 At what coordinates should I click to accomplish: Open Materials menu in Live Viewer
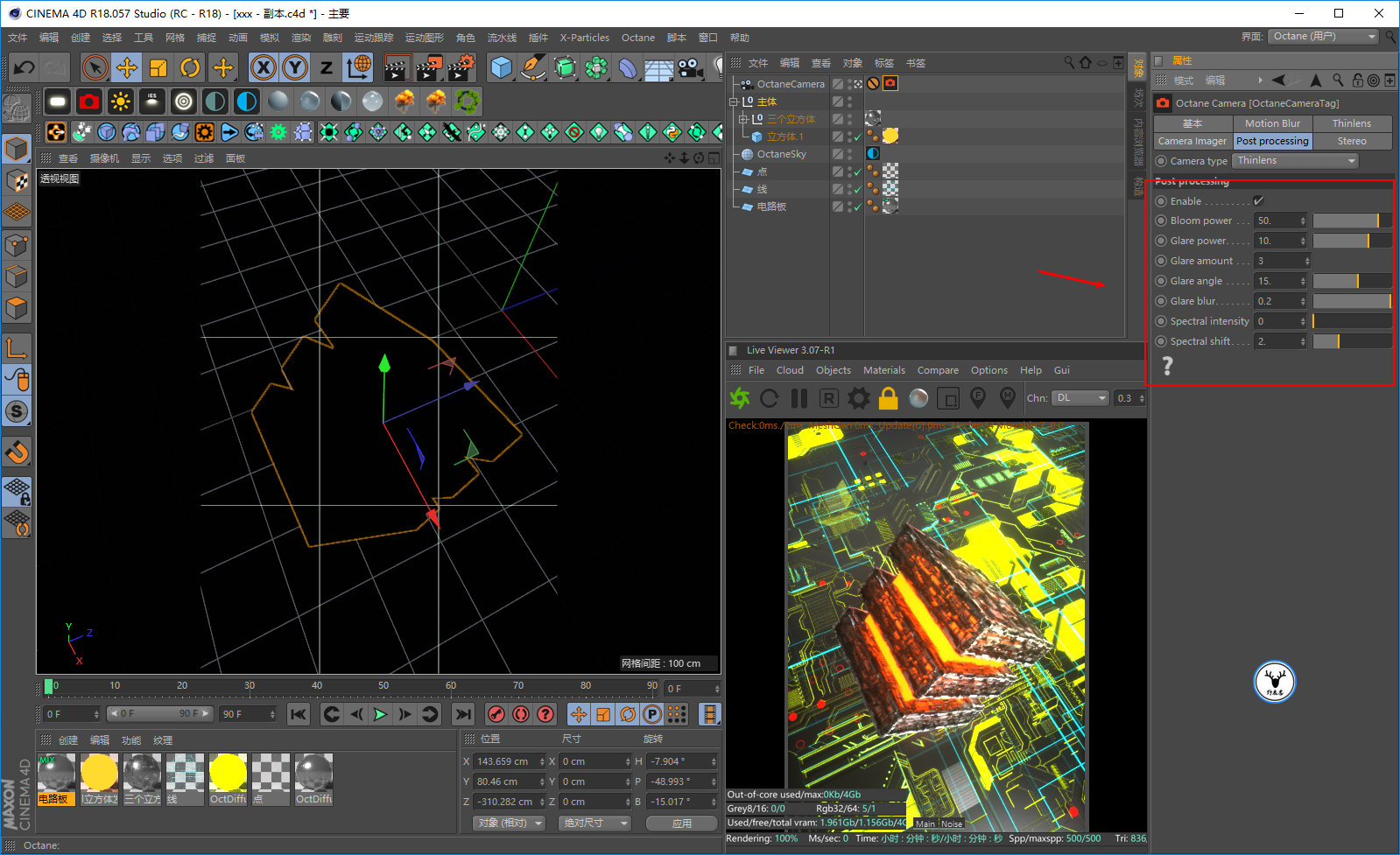(883, 370)
